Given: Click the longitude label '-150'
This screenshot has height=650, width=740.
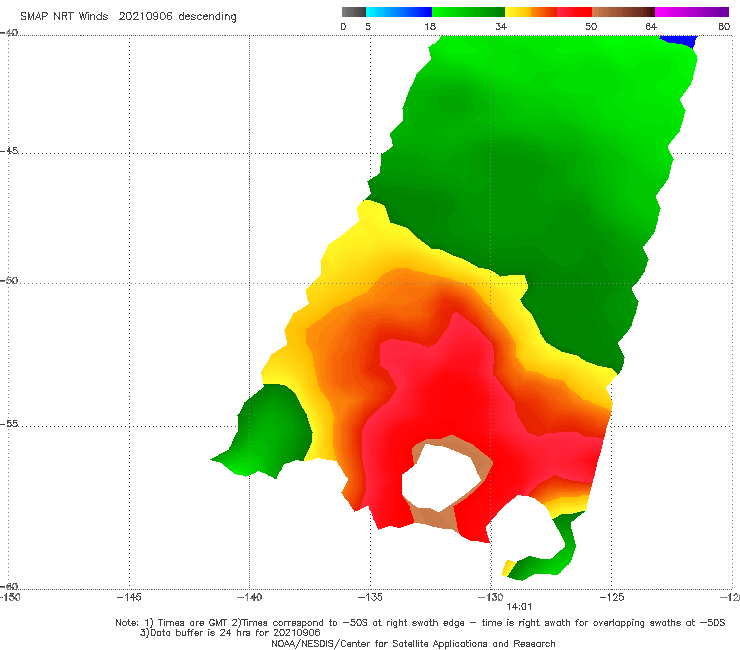Looking at the screenshot, I should point(10,597).
